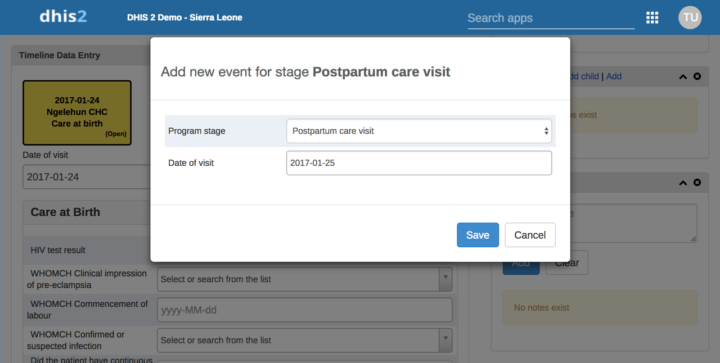Focus the Search apps field

(551, 18)
